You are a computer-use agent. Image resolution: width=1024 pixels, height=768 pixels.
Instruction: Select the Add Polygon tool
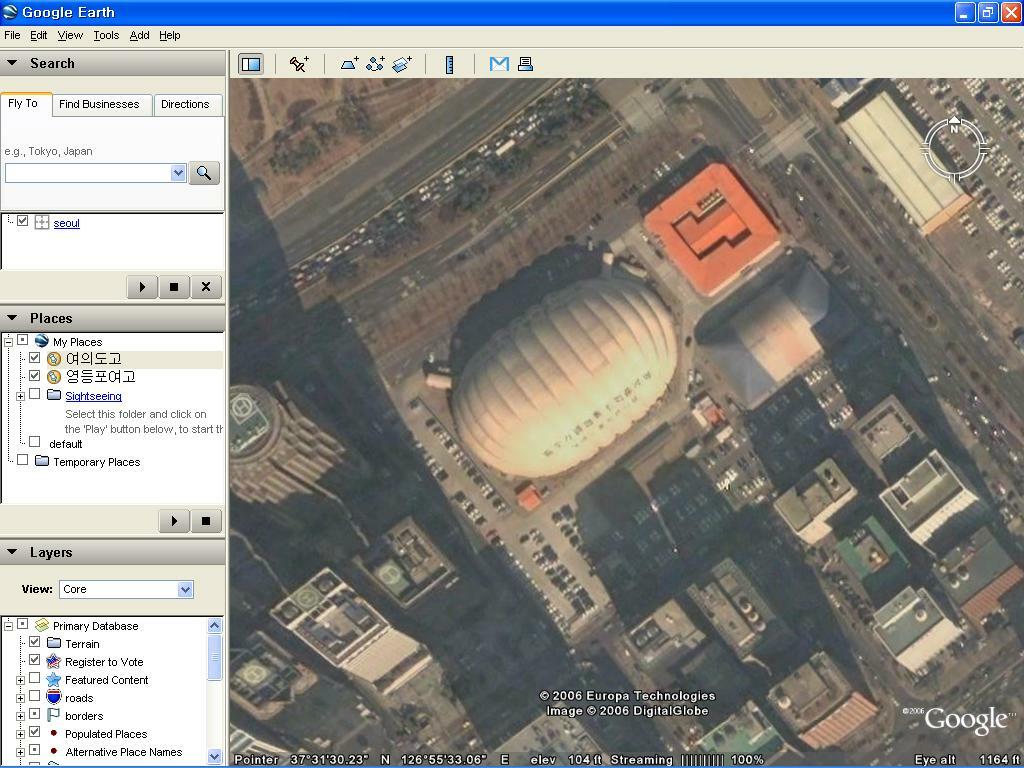point(349,64)
